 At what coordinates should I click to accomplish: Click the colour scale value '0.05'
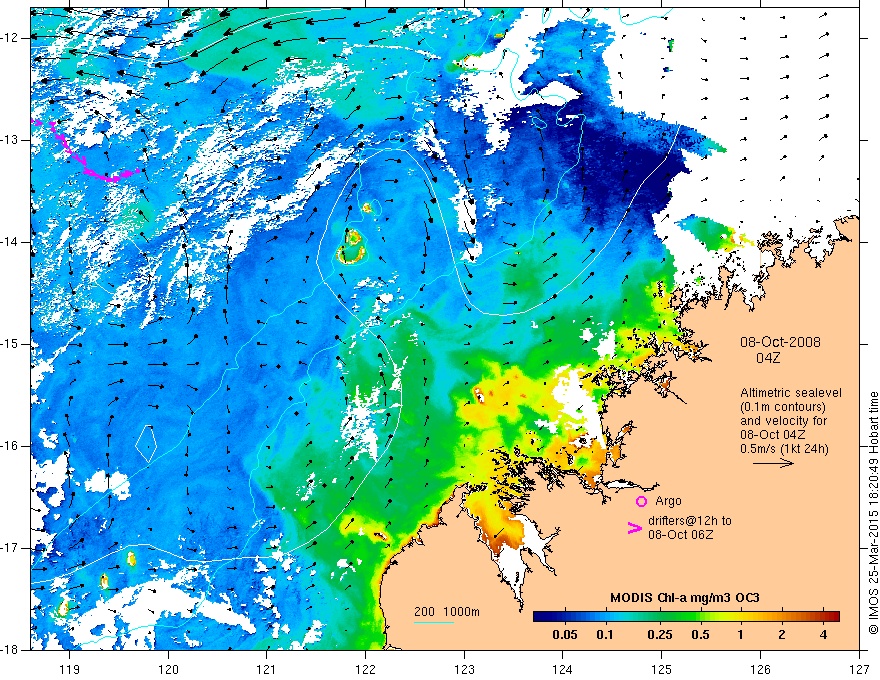(565, 635)
